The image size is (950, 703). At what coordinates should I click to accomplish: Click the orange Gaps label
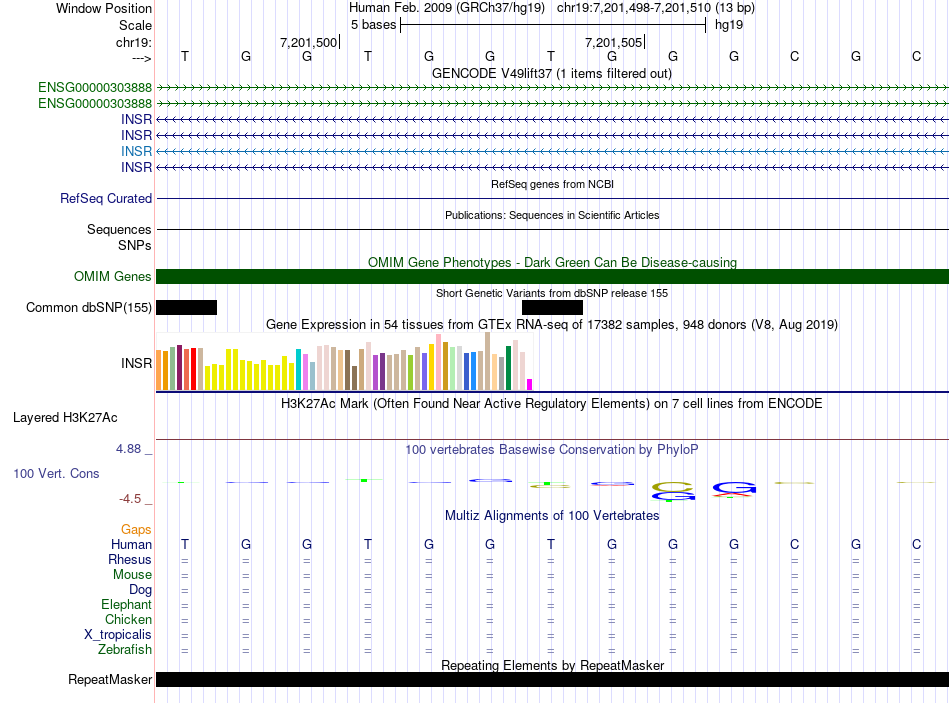click(136, 529)
